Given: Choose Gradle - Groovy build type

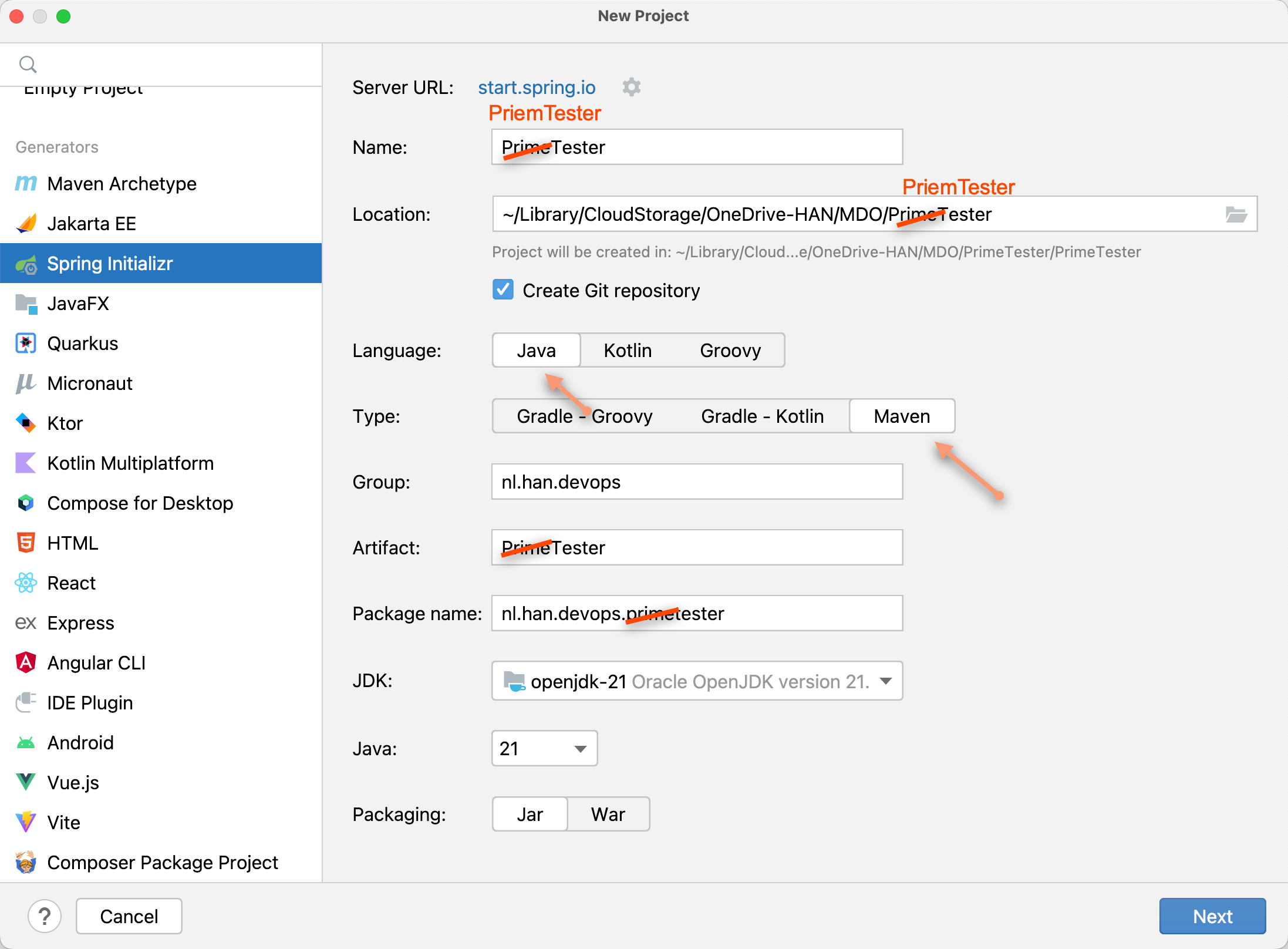Looking at the screenshot, I should click(x=585, y=416).
